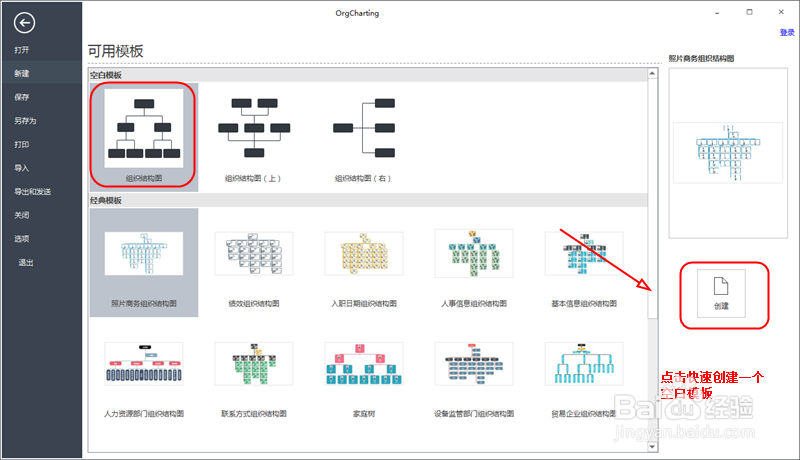The height and width of the screenshot is (460, 800).
Task: Choose 基本信息组织结构图 template
Action: pos(584,262)
